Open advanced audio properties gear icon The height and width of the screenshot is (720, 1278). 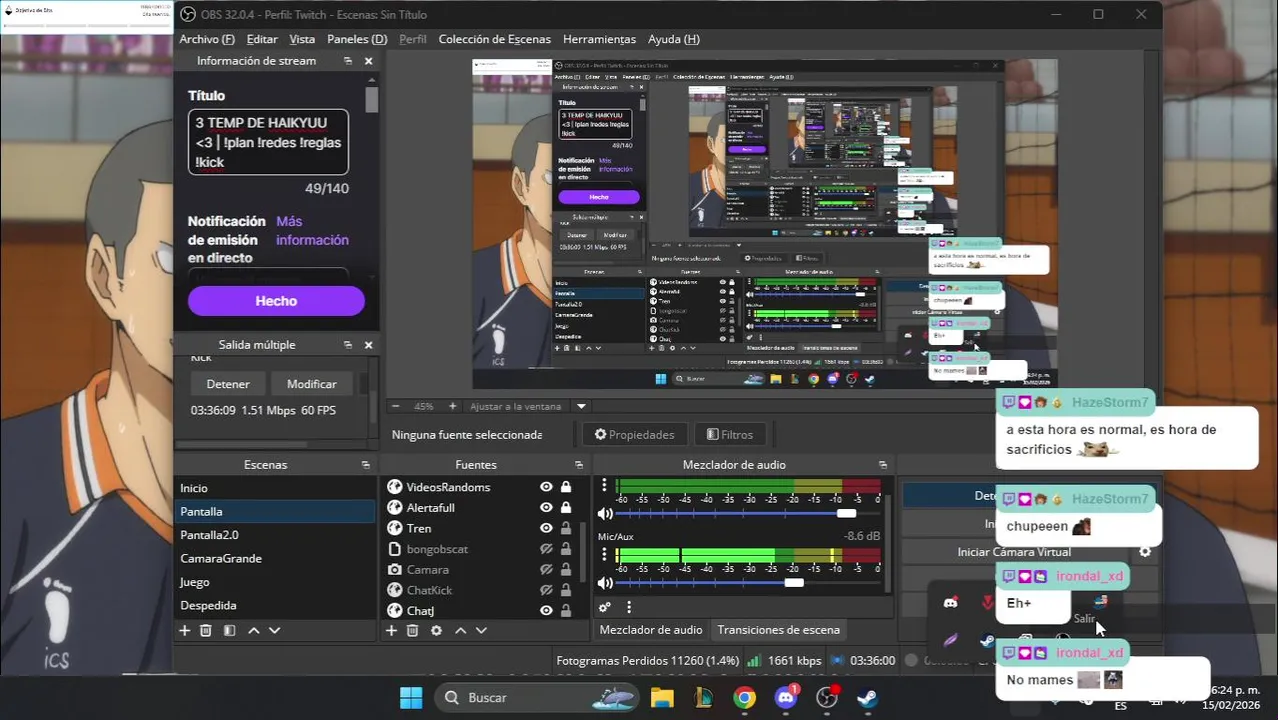point(605,607)
